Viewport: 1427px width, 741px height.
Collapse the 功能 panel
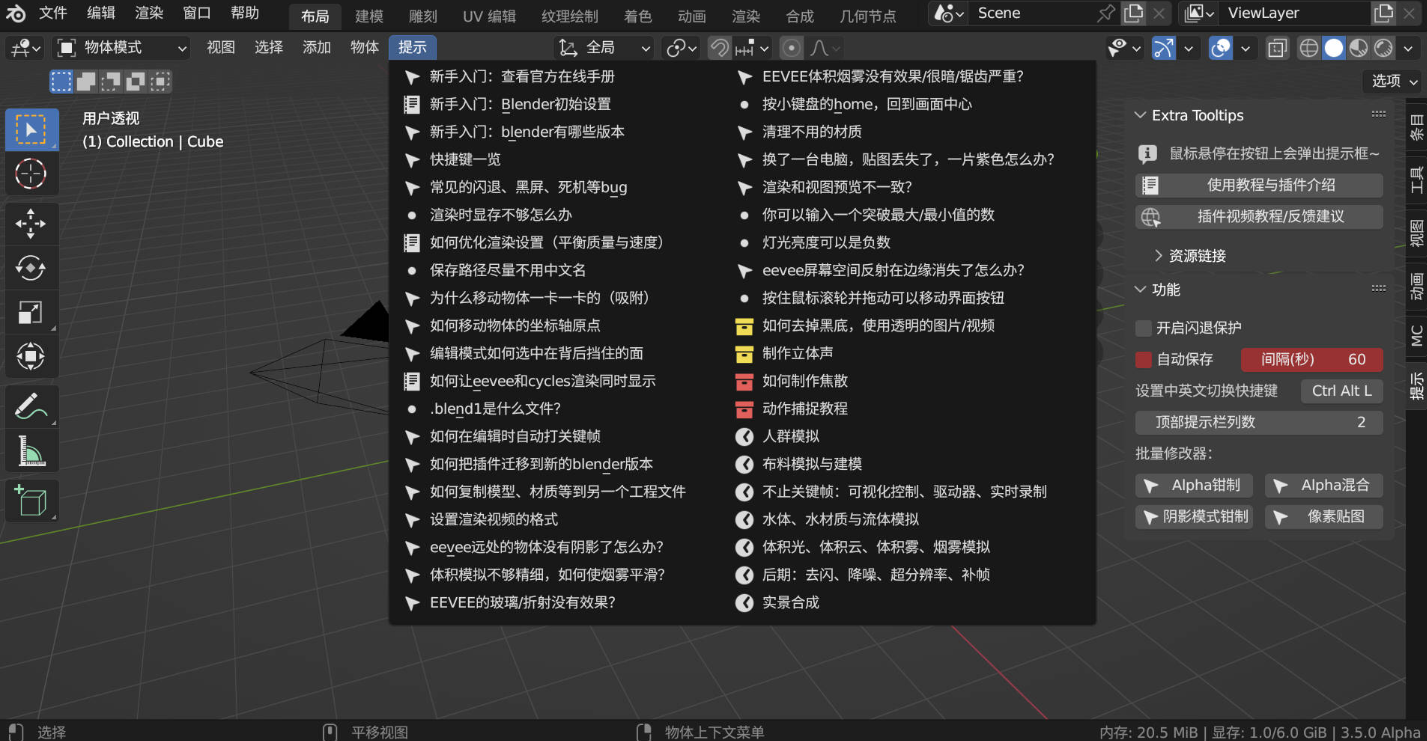(1141, 290)
